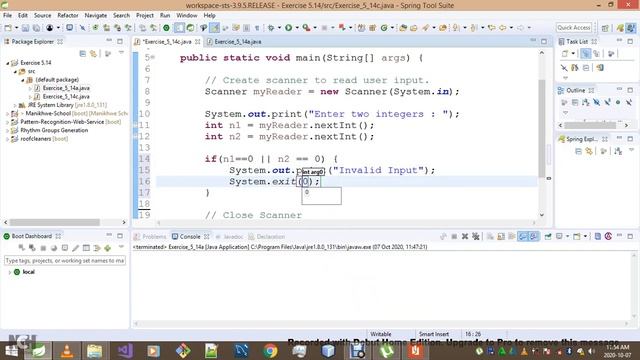Image resolution: width=640 pixels, height=360 pixels.
Task: Collapse the Exercise 5.14 project node
Action: [x=7, y=63]
